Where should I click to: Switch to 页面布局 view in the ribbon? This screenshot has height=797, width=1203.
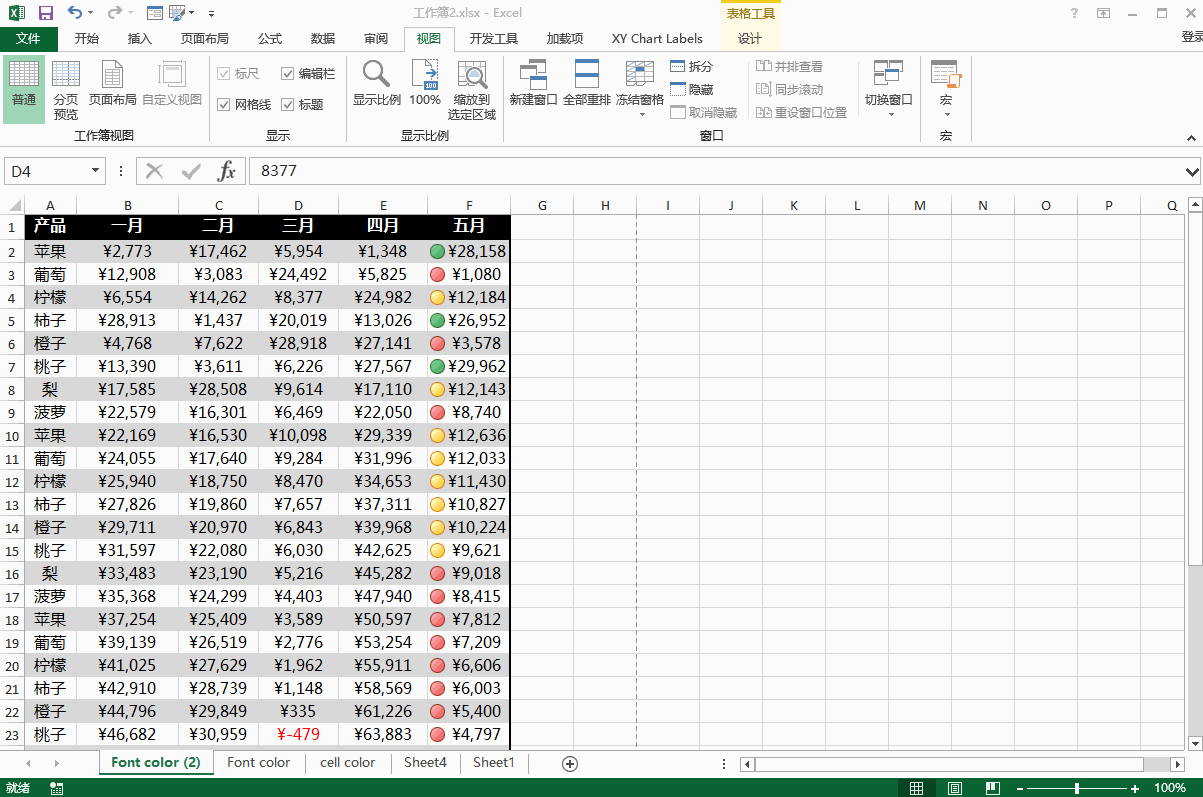tap(112, 88)
